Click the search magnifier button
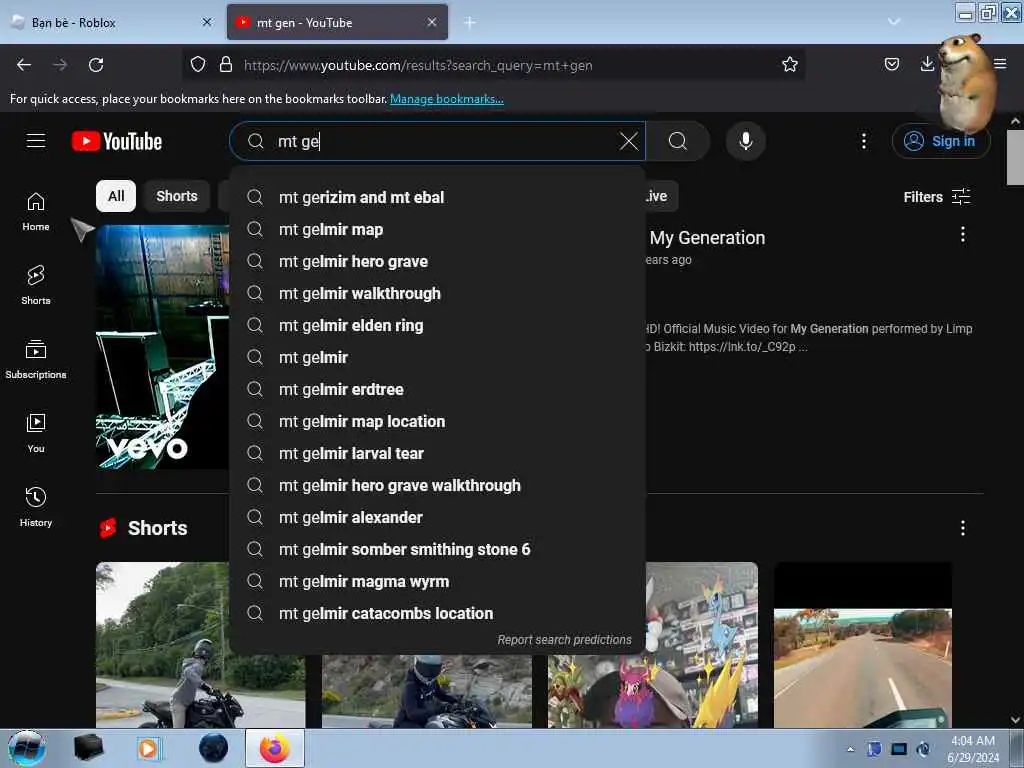Image resolution: width=1024 pixels, height=768 pixels. point(678,141)
